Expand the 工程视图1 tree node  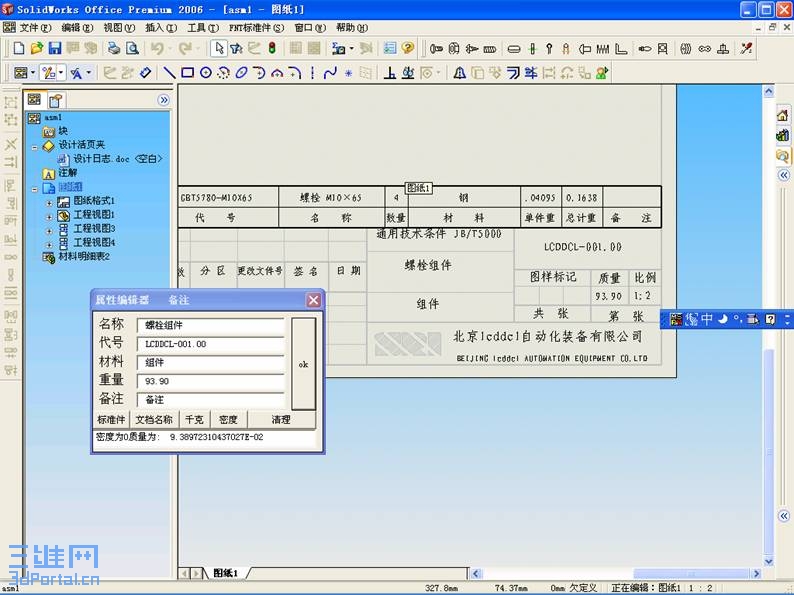pos(49,217)
